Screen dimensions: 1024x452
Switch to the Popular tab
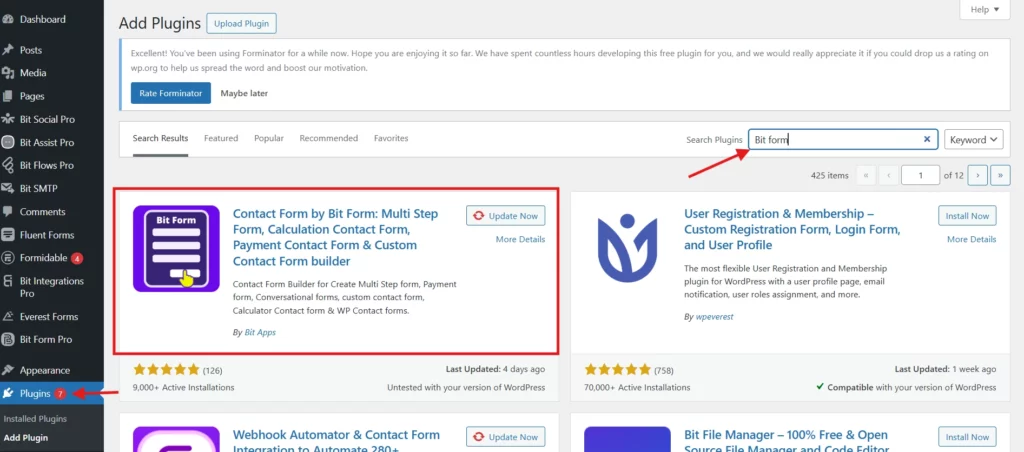(x=269, y=138)
